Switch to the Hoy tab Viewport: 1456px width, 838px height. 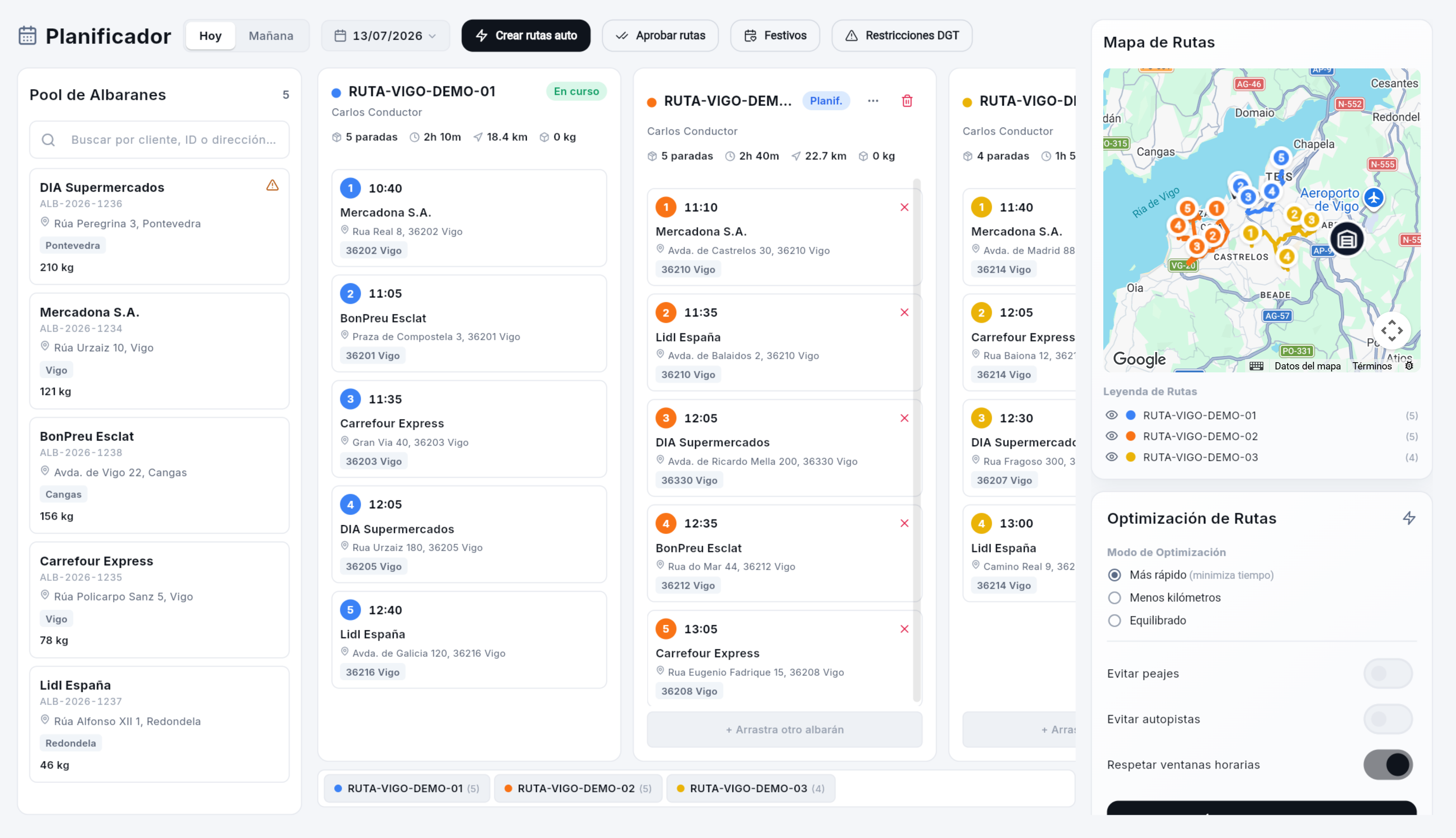point(210,36)
